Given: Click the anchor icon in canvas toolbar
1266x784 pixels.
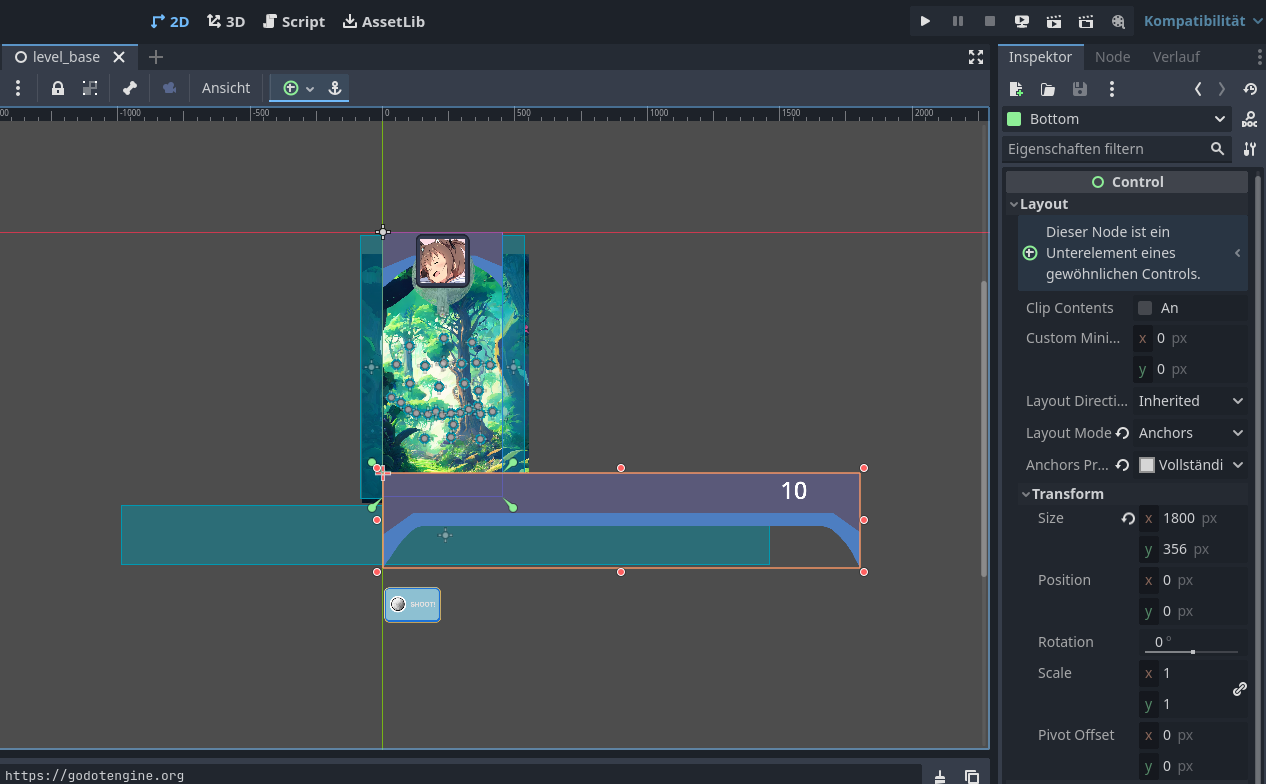Looking at the screenshot, I should [x=335, y=88].
